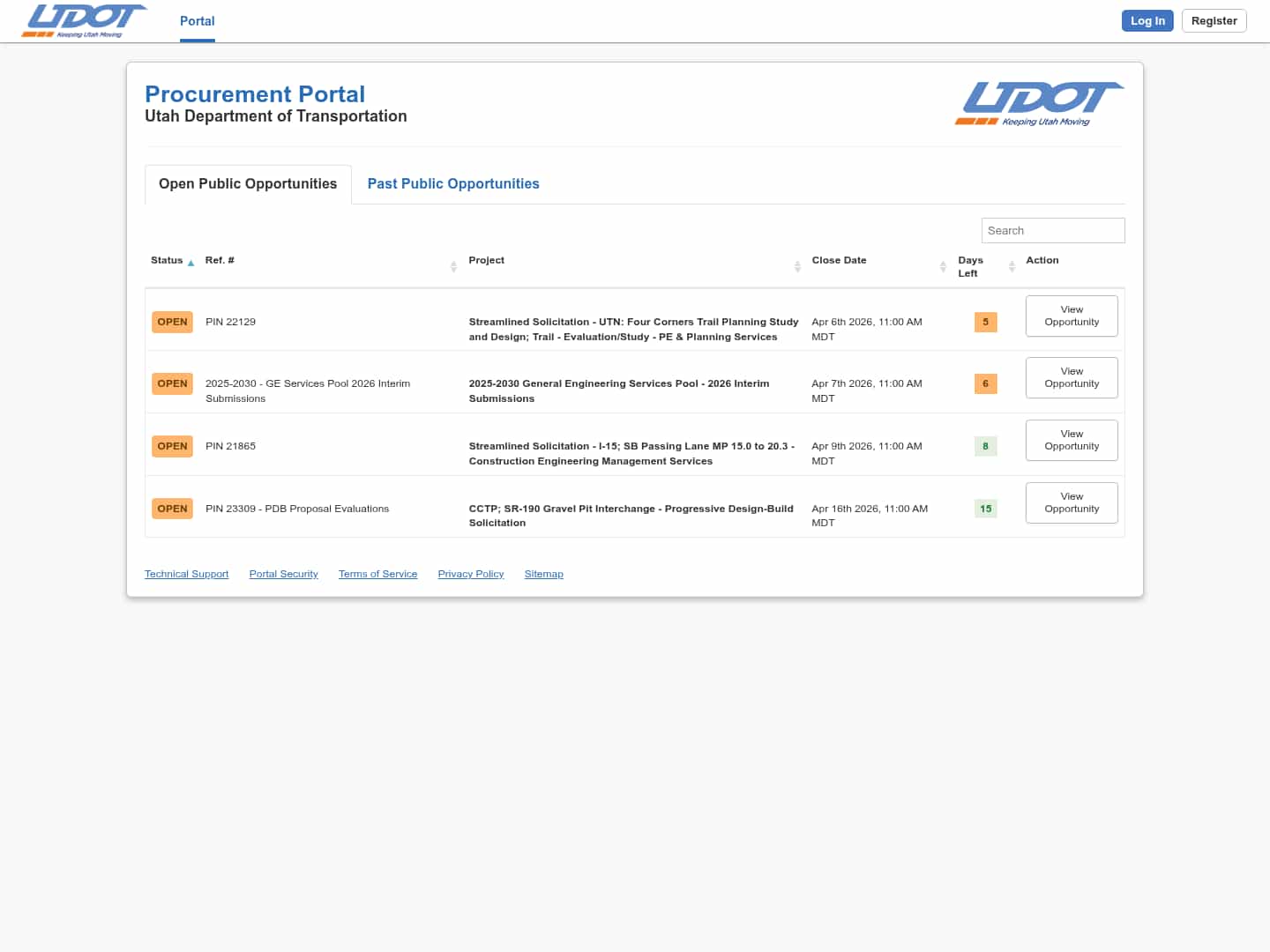This screenshot has height=952, width=1270.
Task: Click the 'Apr 9th 2026, 11:00 AM MDT' close date
Action: 867,453
